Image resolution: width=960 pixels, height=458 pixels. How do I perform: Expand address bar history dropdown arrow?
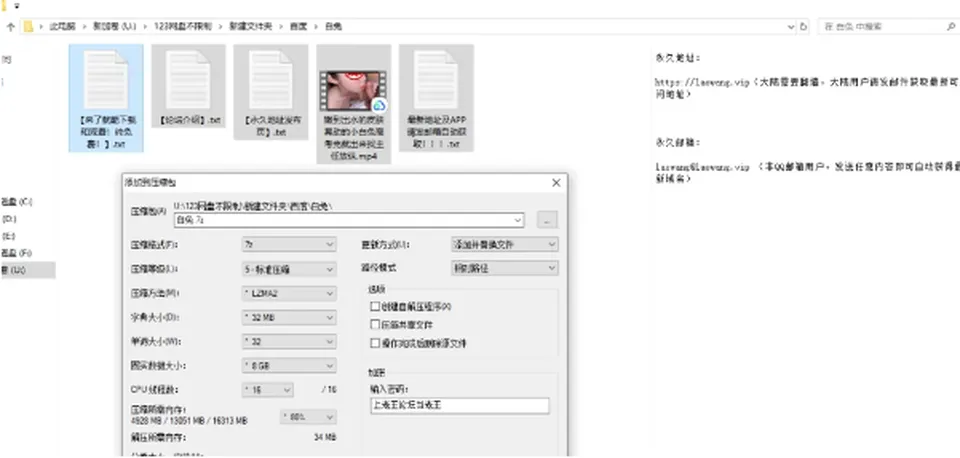[791, 27]
